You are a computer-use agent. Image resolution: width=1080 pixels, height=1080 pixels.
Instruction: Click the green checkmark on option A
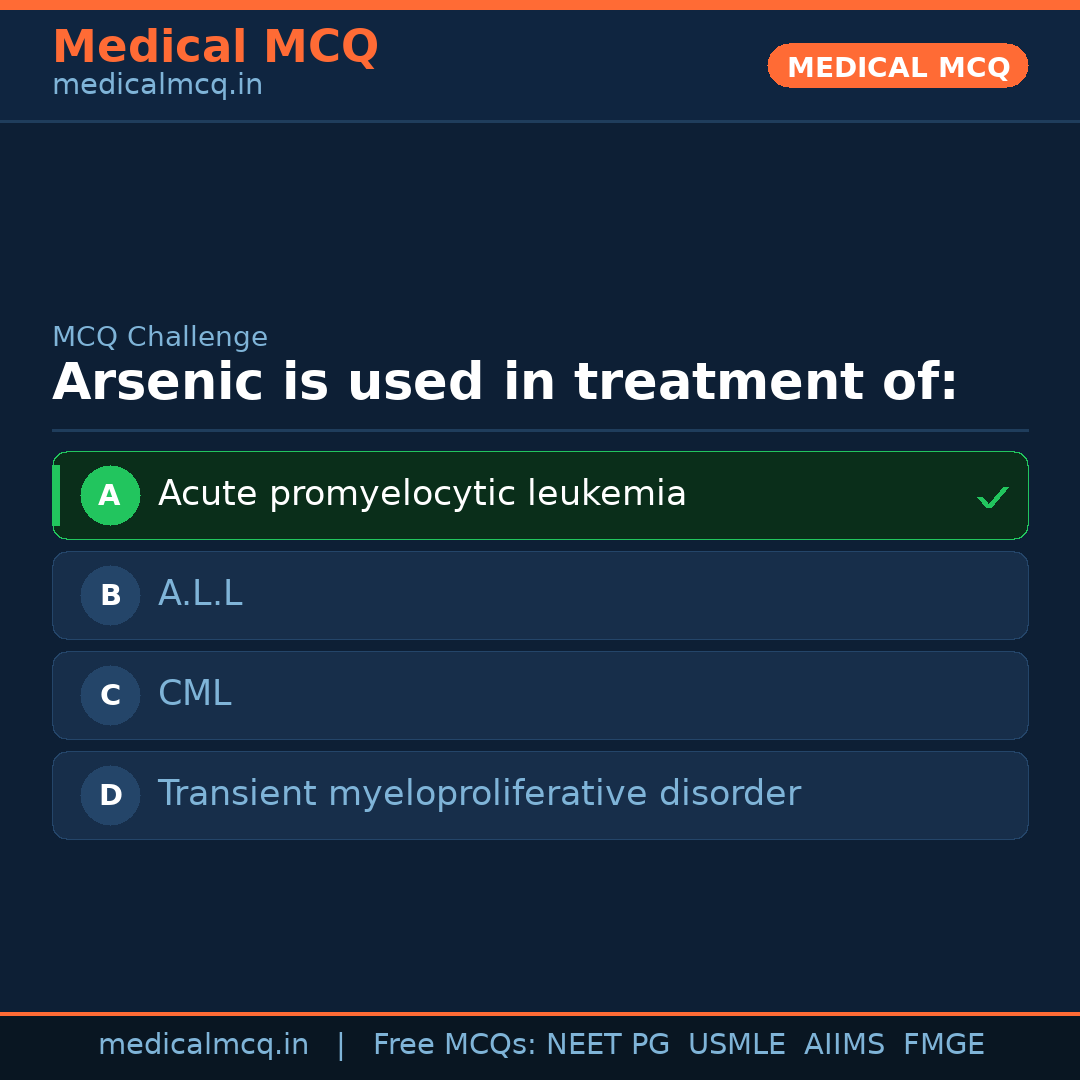(x=992, y=497)
